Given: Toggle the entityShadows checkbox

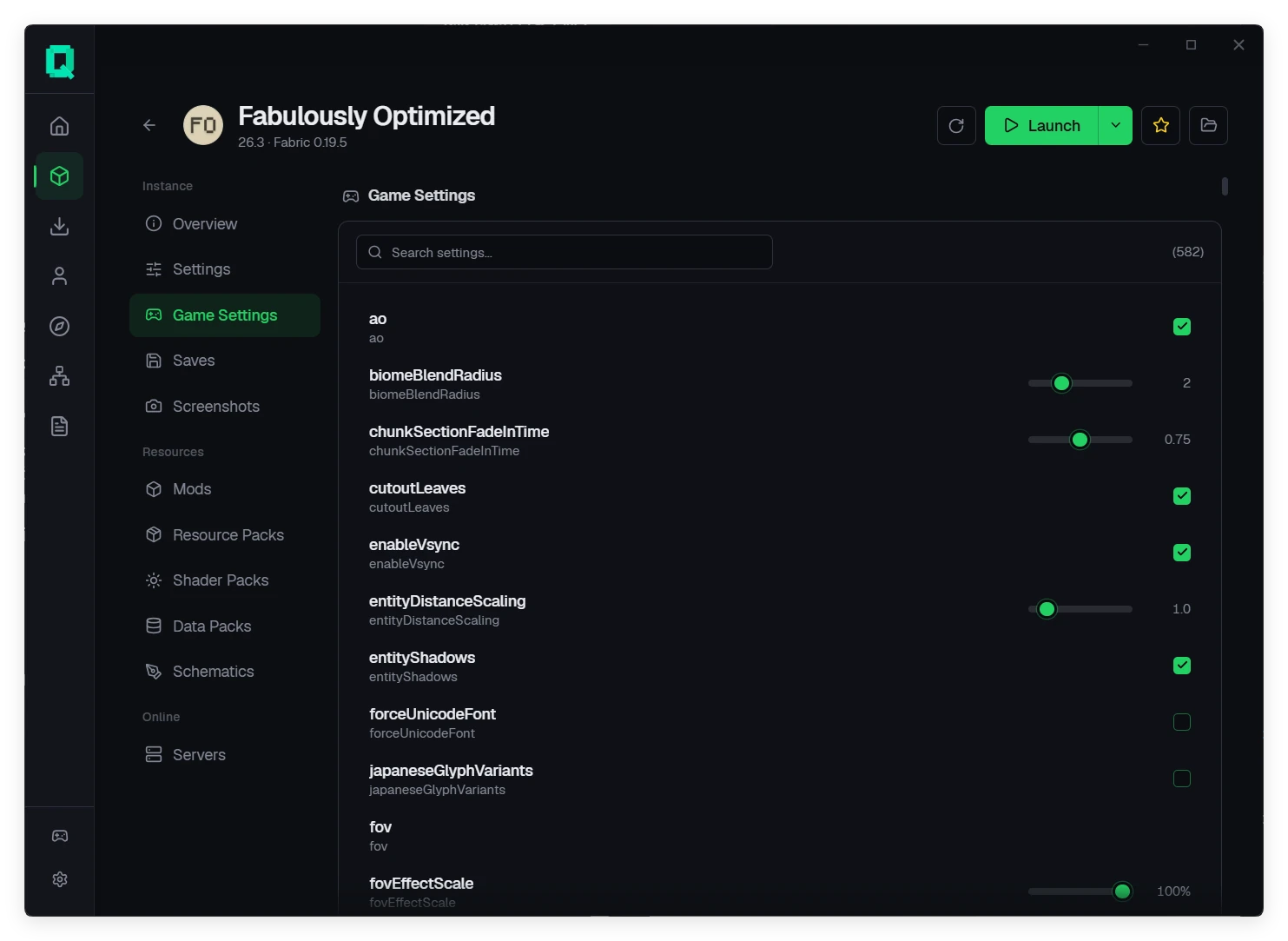Looking at the screenshot, I should [1182, 666].
